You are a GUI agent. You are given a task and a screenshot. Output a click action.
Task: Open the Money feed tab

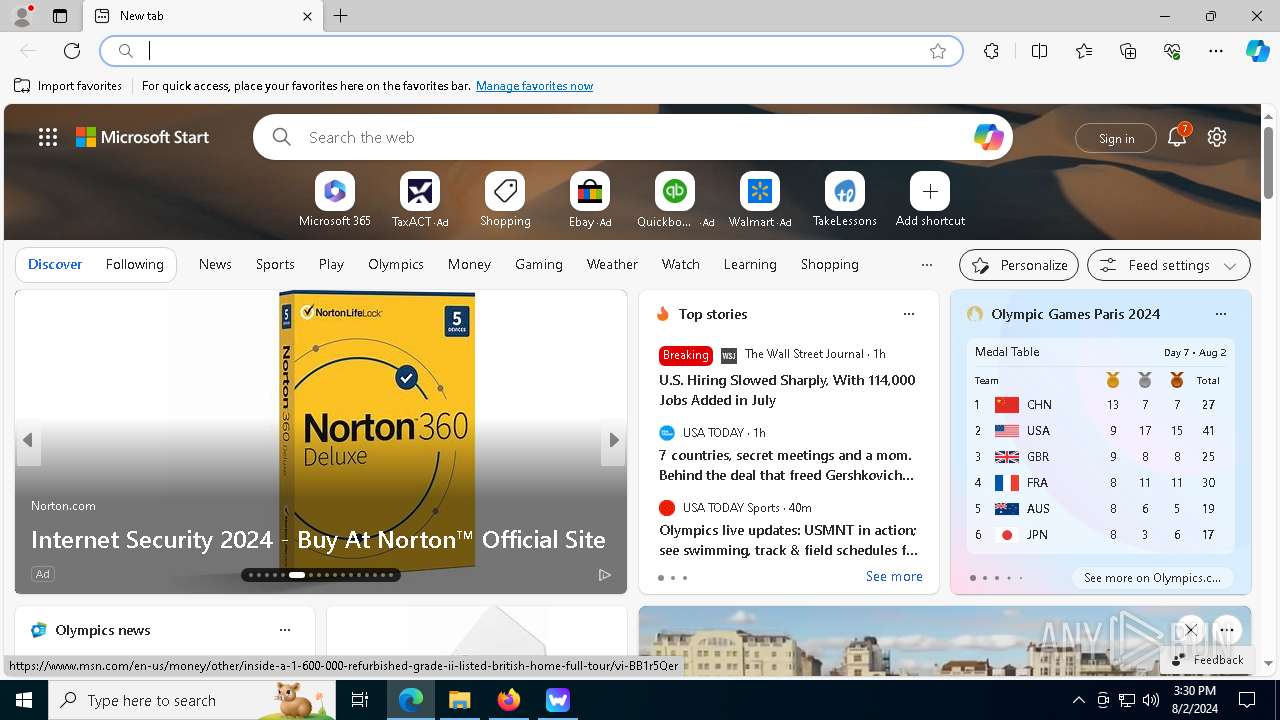tap(469, 264)
